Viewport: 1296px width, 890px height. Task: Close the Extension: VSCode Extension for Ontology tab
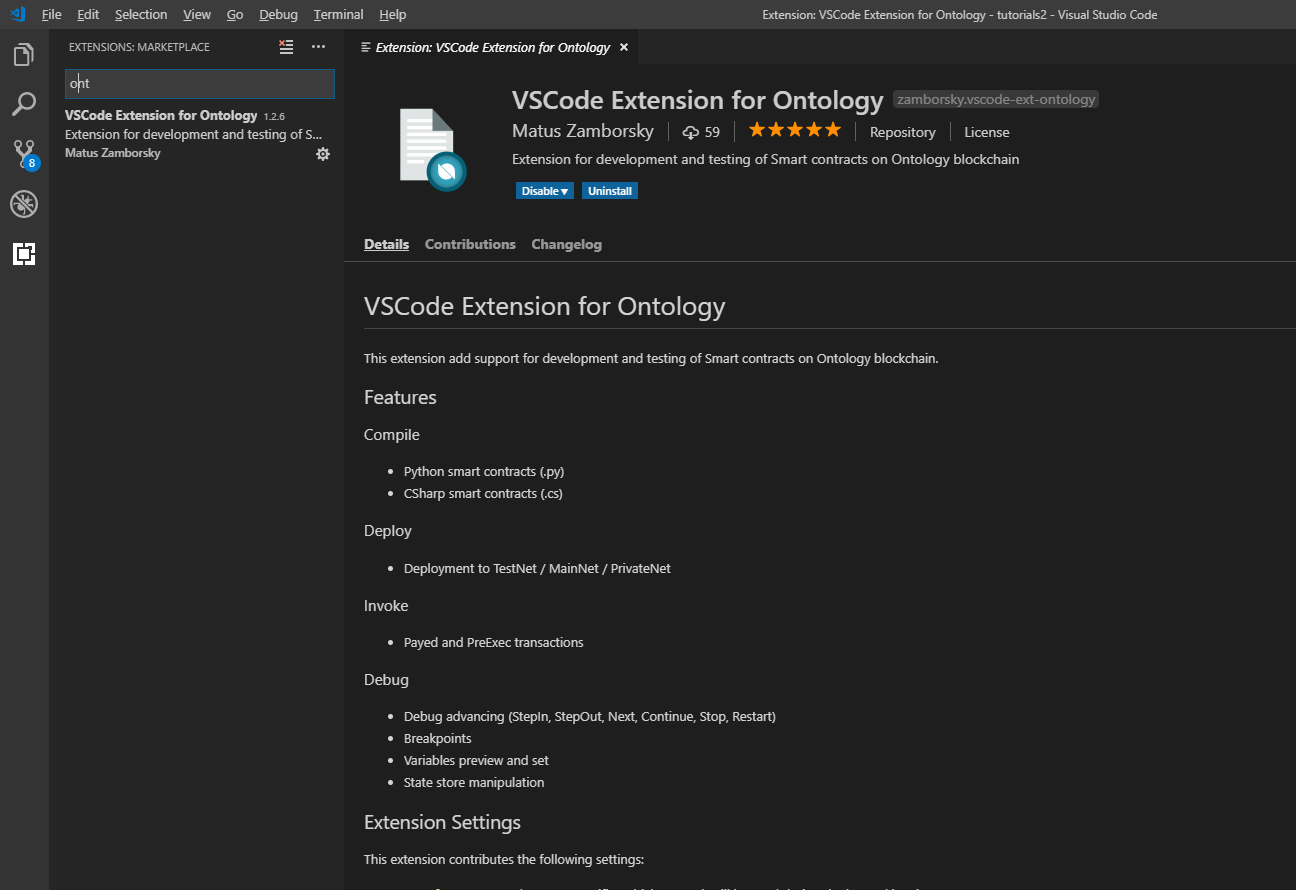[x=624, y=47]
